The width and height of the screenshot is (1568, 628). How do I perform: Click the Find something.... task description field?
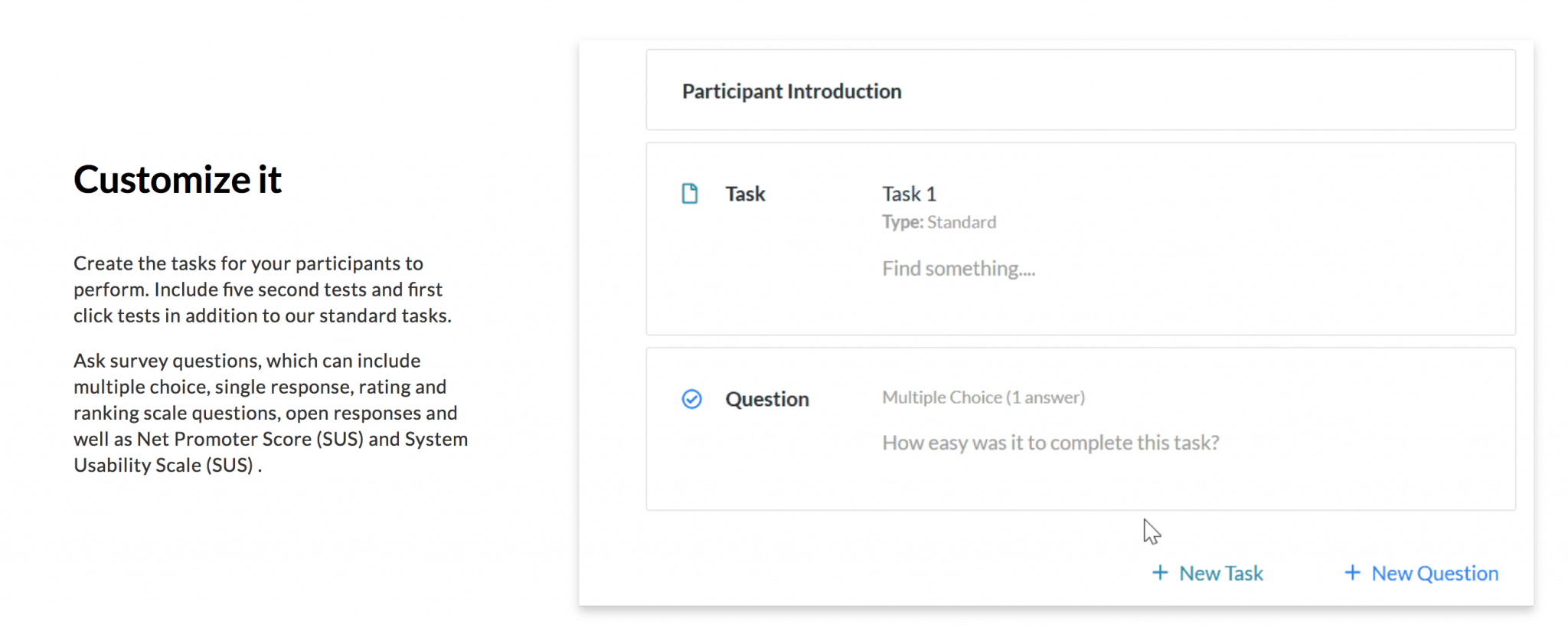pos(959,268)
